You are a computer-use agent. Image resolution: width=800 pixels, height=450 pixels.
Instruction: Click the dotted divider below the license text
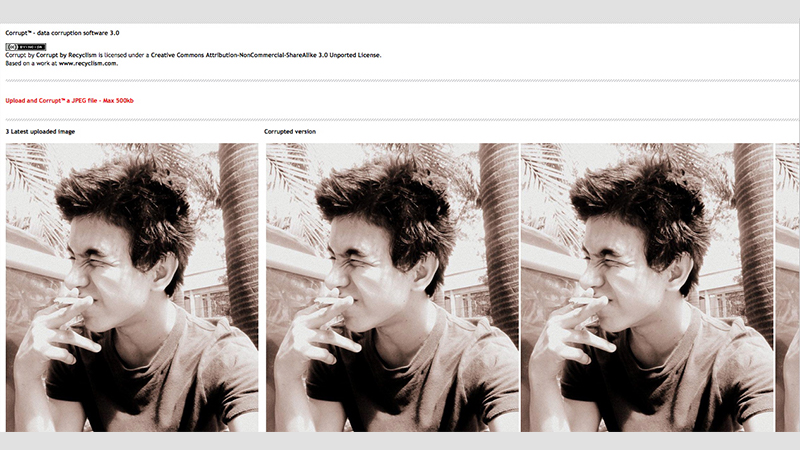[x=400, y=80]
